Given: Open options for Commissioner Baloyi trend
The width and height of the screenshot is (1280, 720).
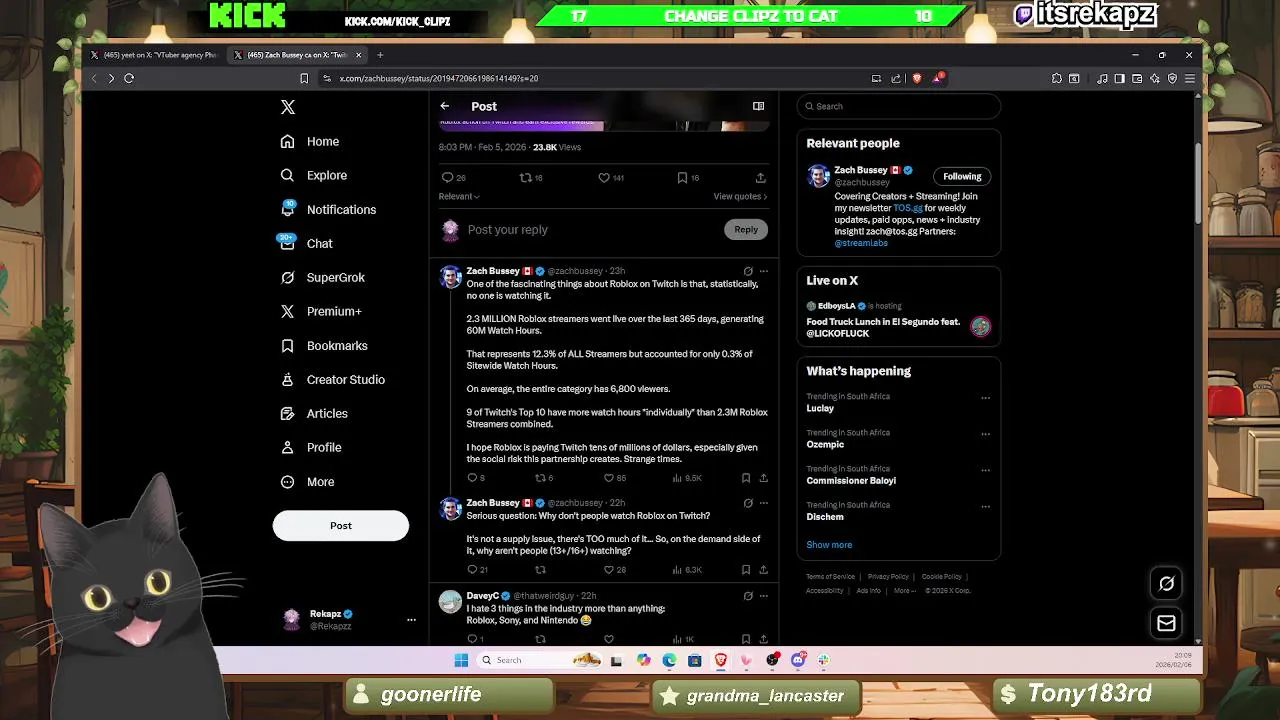Looking at the screenshot, I should 985,470.
